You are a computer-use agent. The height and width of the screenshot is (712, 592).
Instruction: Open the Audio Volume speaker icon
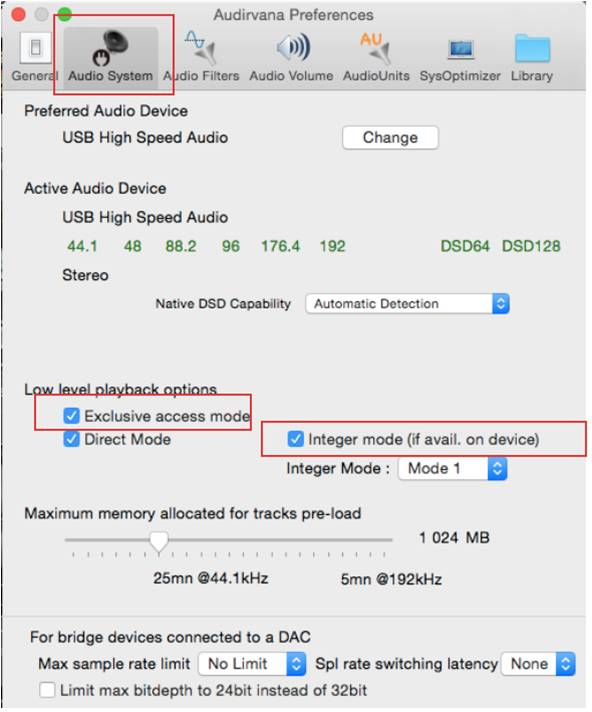tap(293, 48)
